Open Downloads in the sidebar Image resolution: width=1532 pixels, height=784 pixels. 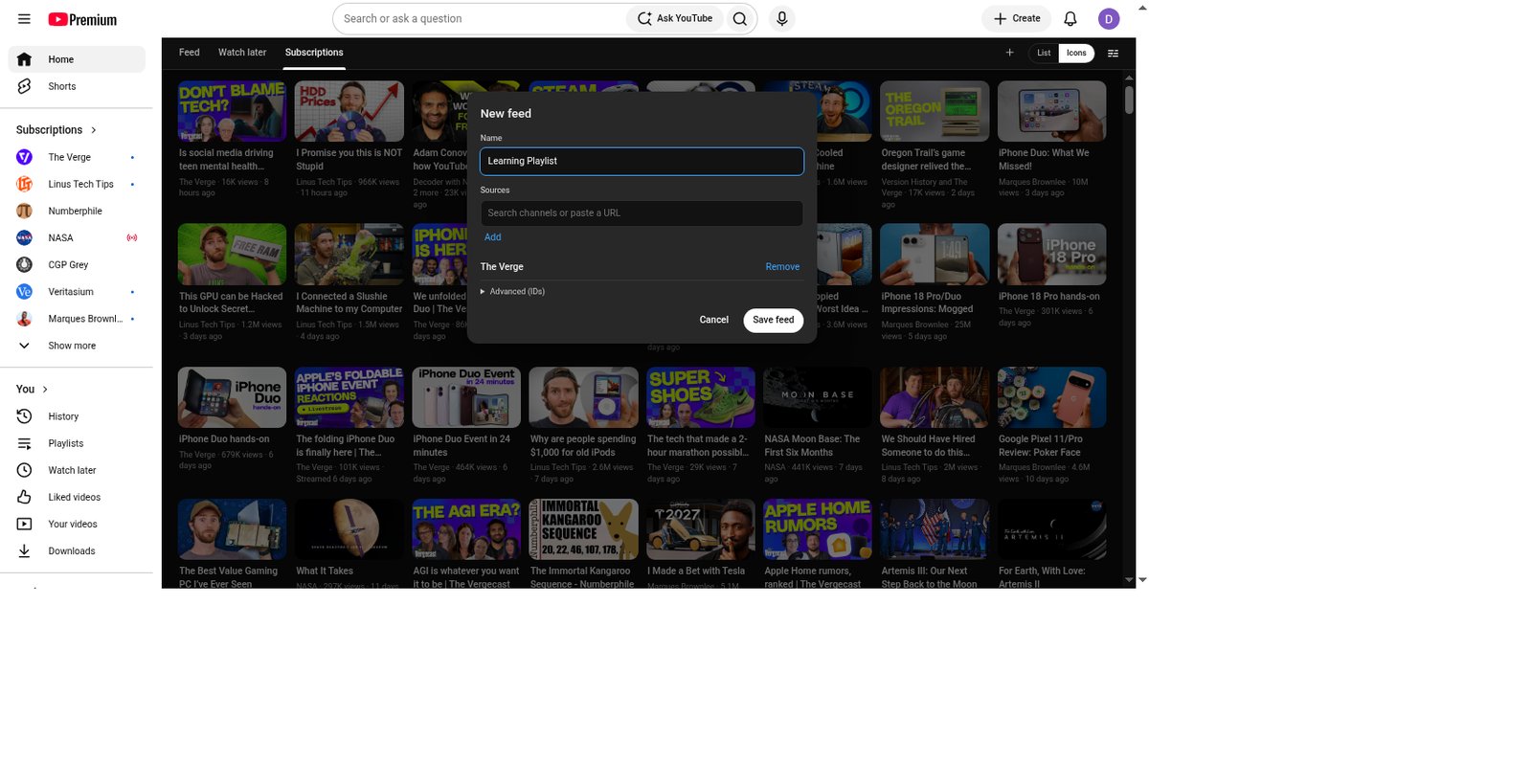(77, 550)
